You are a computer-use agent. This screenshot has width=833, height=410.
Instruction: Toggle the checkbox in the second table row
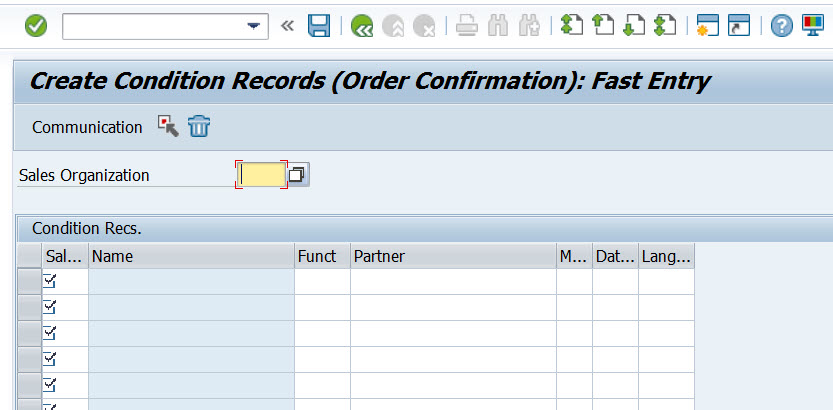49,307
